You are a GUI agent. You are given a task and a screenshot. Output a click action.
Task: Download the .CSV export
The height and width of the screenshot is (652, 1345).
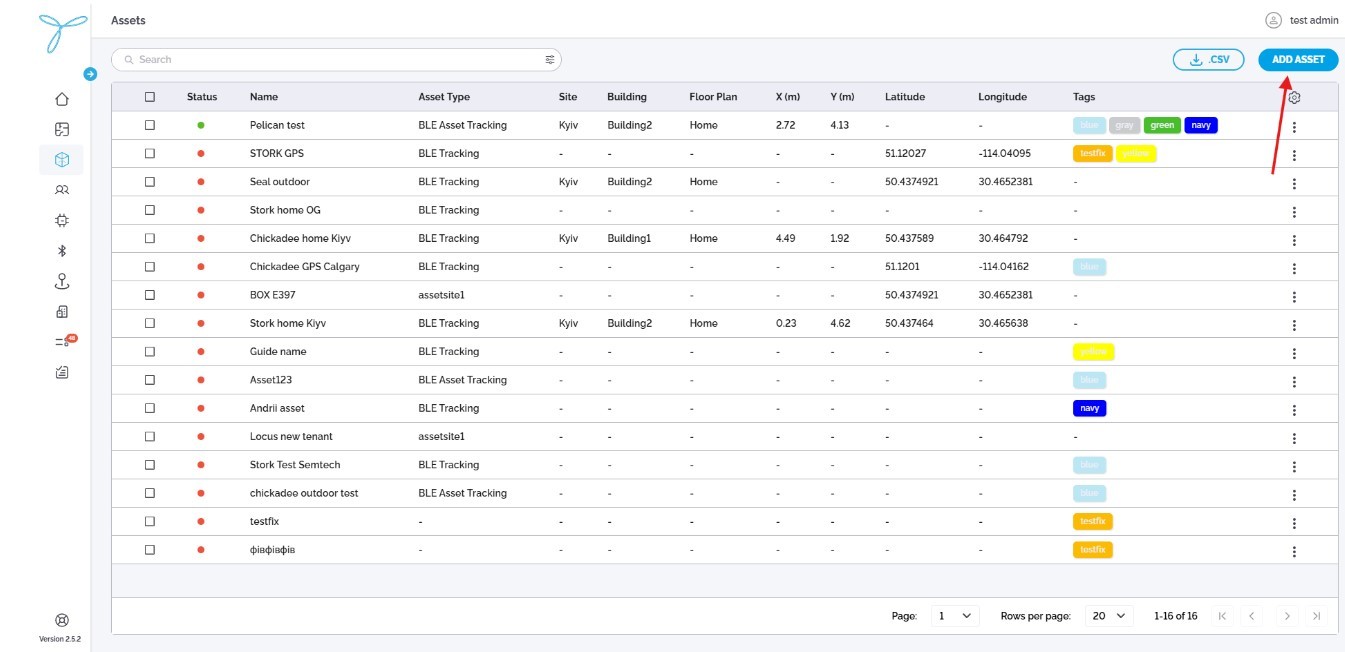1208,60
